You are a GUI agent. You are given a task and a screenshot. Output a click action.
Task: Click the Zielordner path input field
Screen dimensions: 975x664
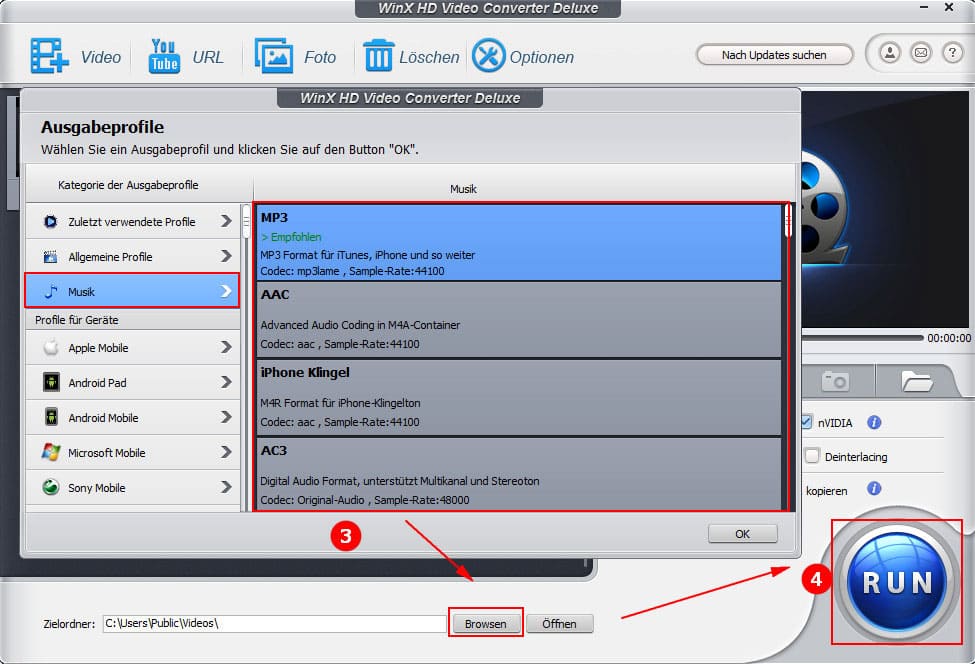pos(274,624)
